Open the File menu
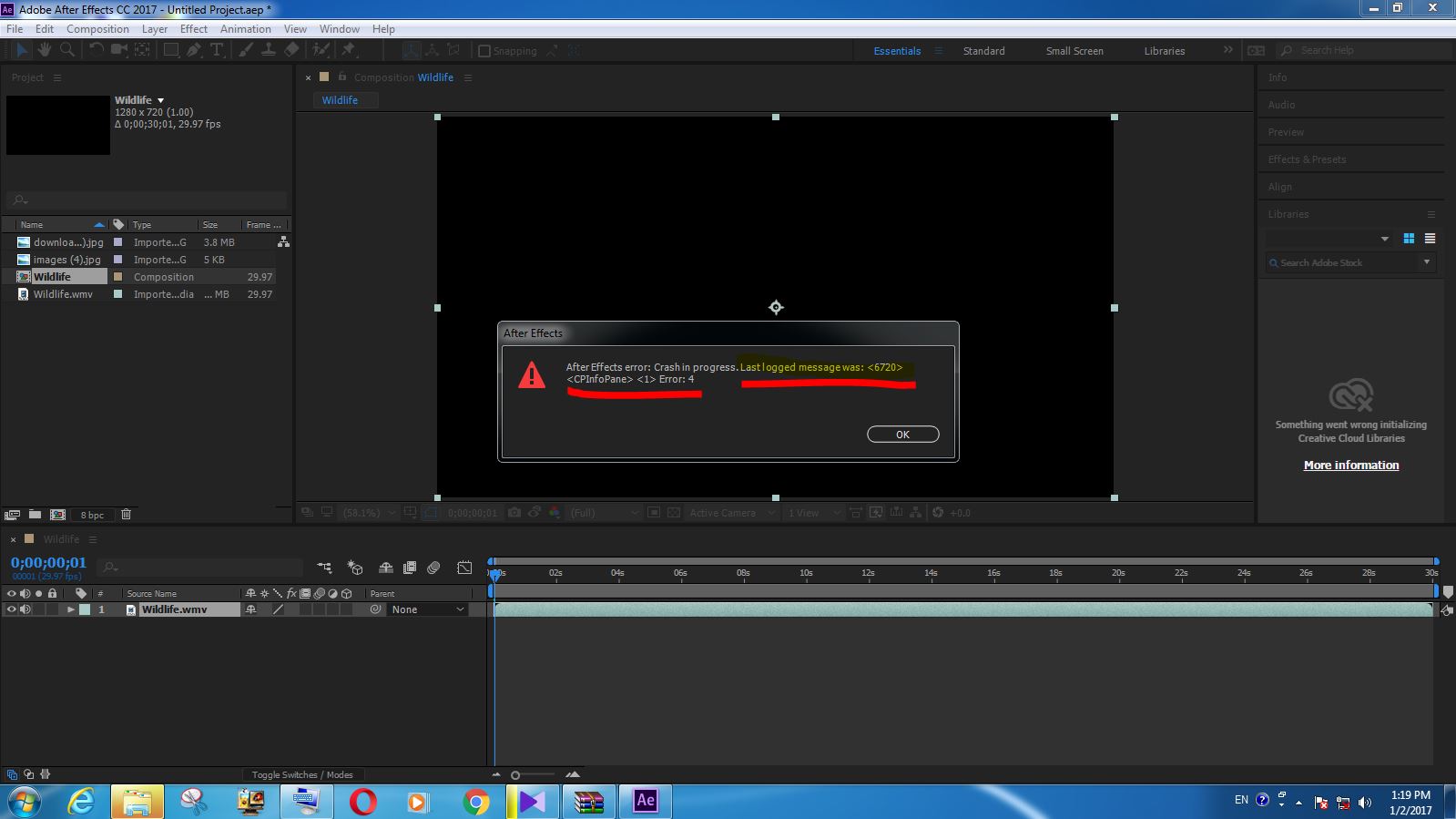 [15, 28]
